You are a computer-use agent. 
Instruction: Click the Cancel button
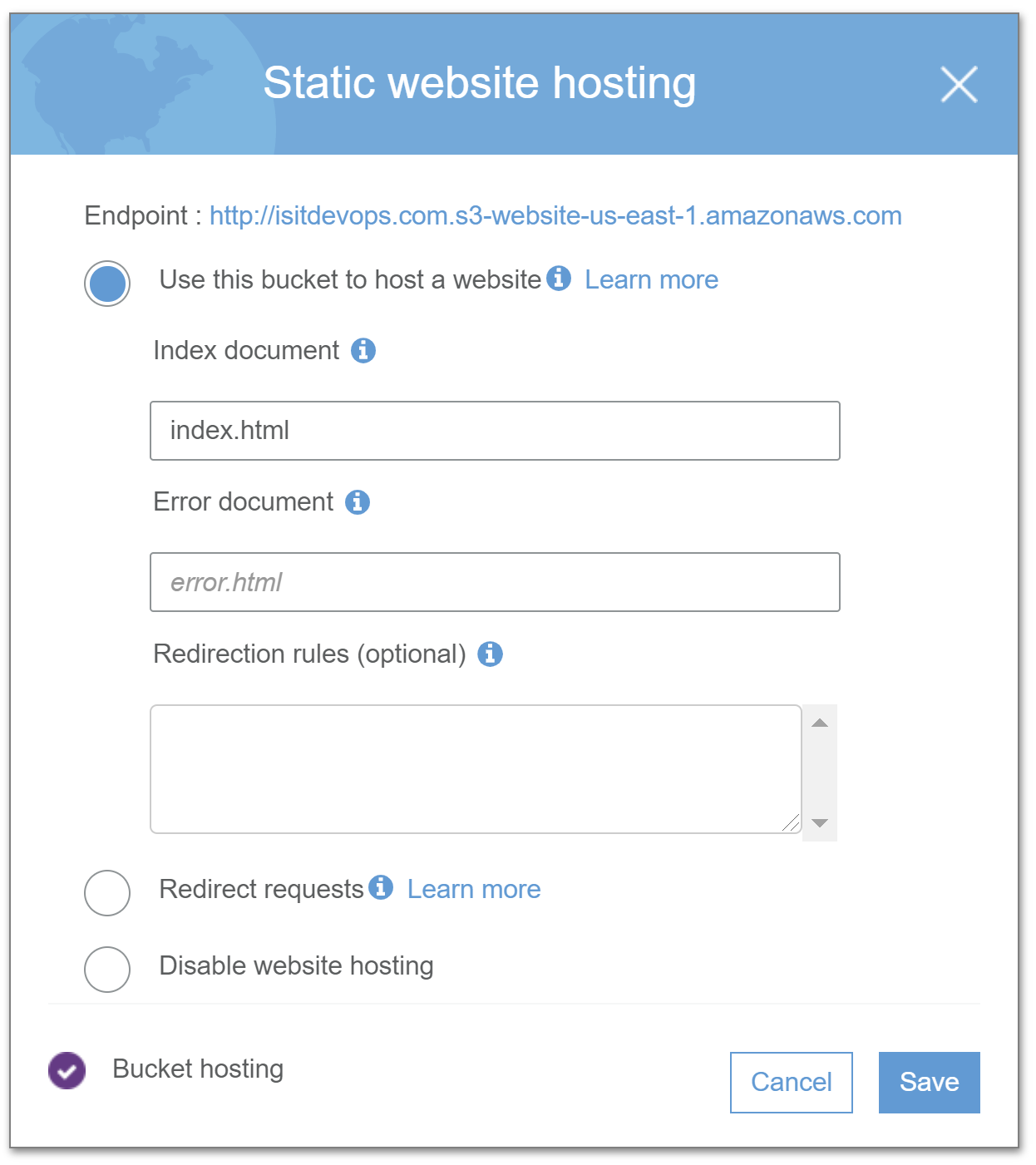coord(792,1083)
